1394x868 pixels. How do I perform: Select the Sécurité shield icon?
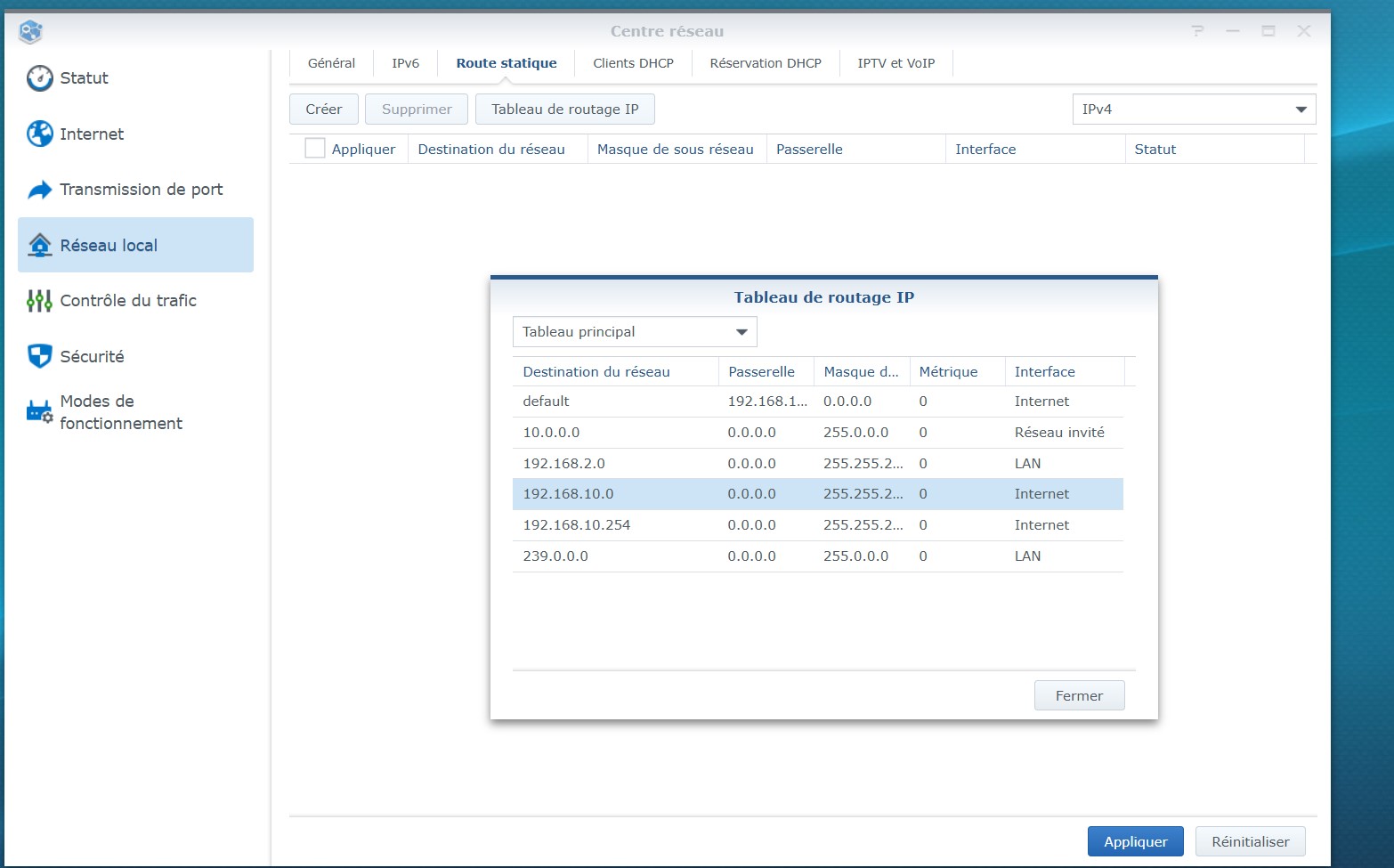(39, 356)
